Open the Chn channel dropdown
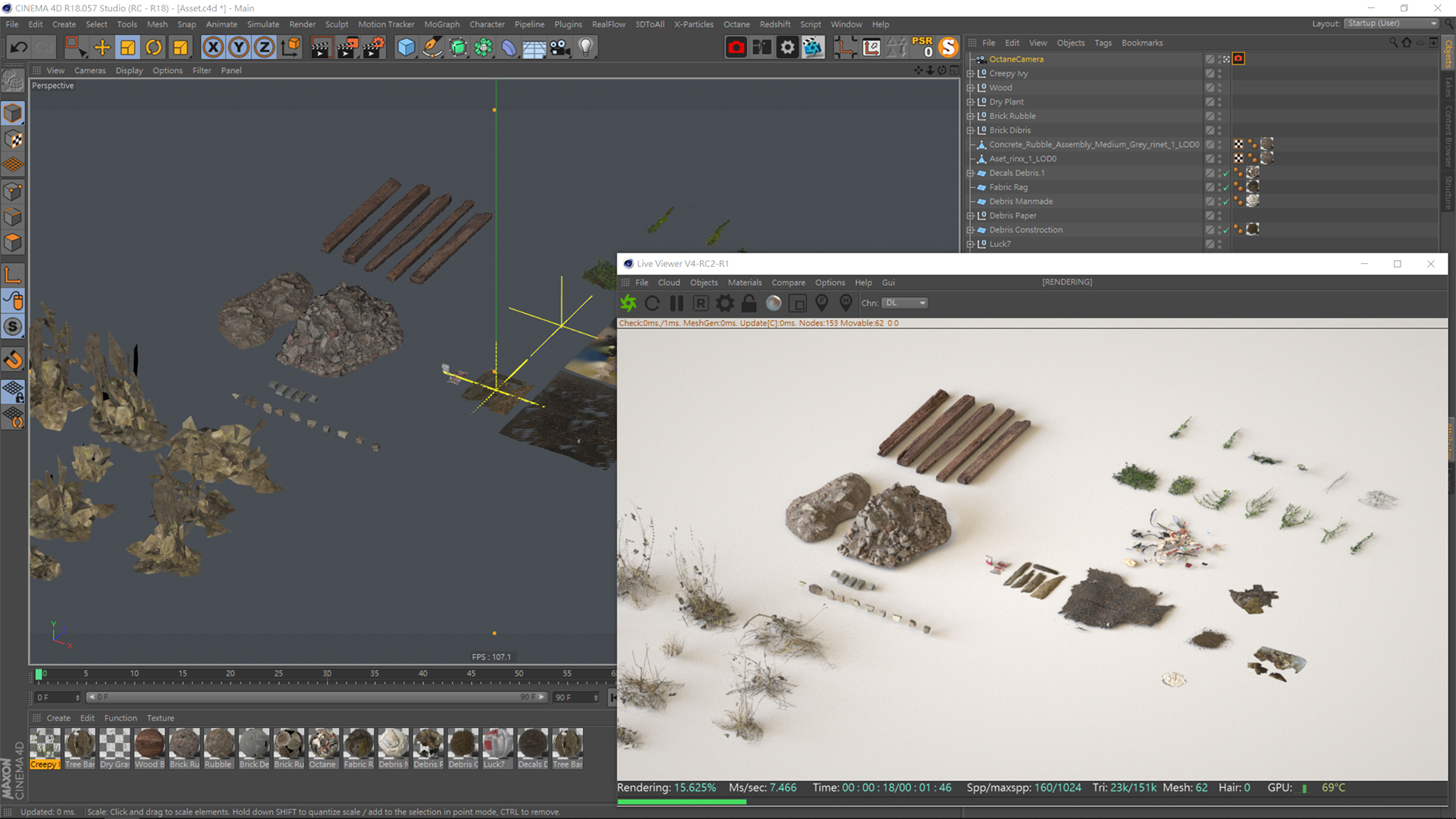 pos(905,303)
